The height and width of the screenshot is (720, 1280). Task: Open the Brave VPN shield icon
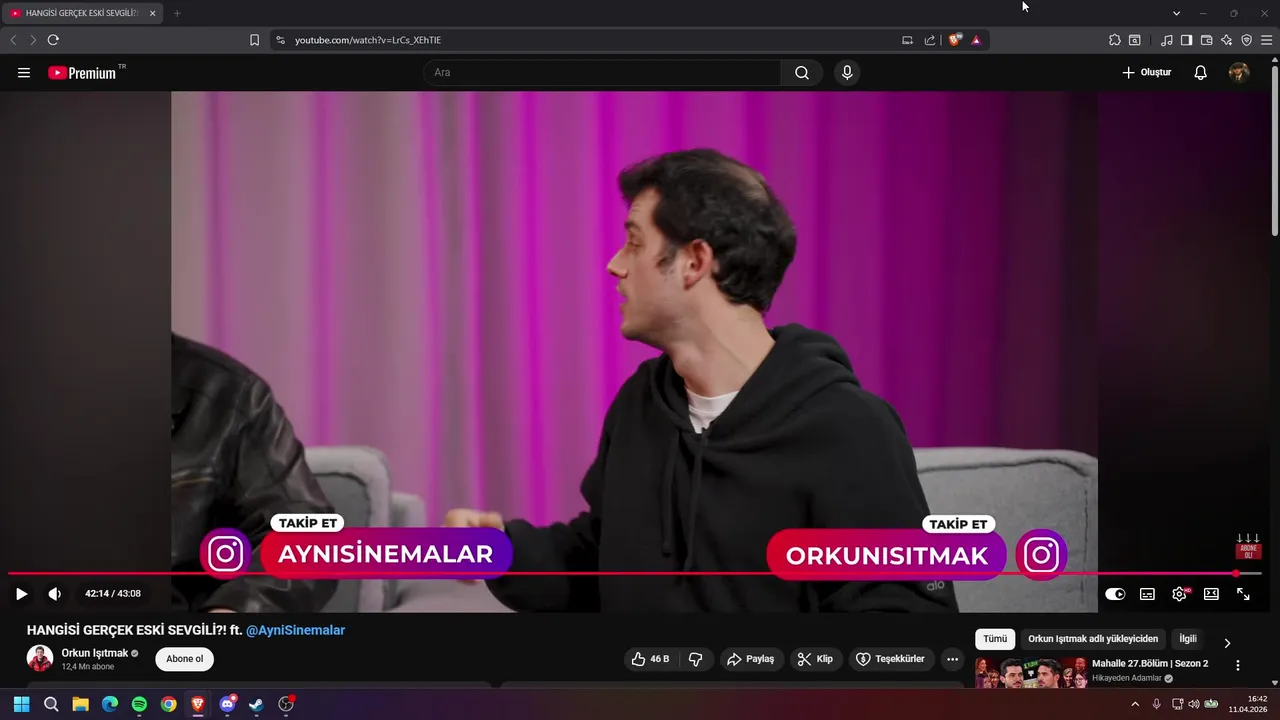pyautogui.click(x=1246, y=40)
